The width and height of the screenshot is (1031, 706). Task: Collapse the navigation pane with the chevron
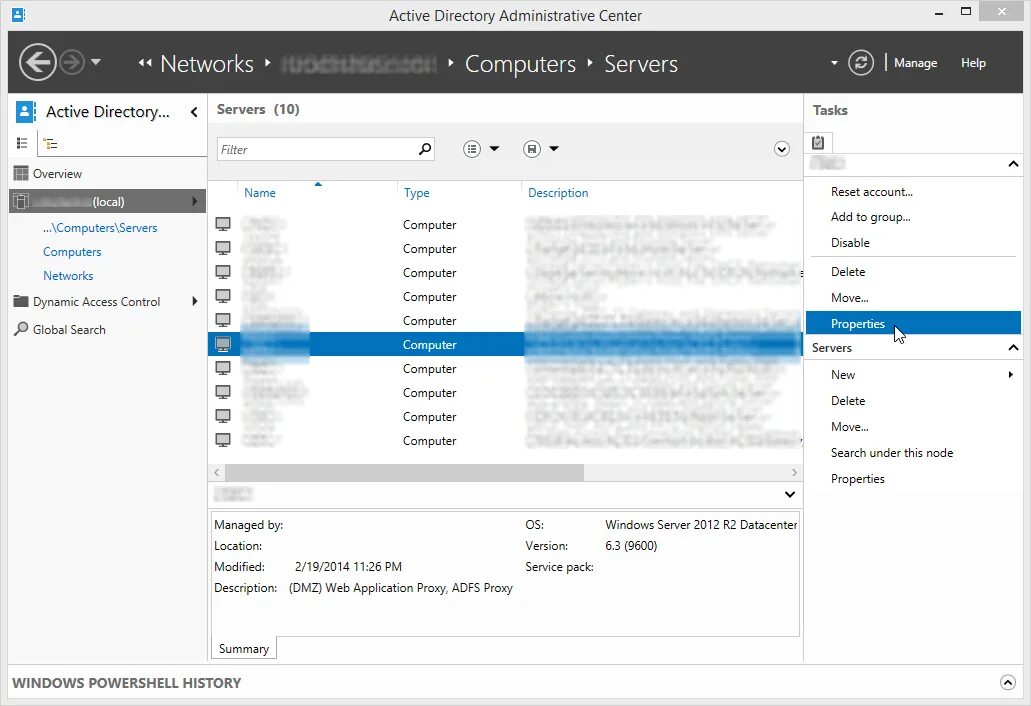(194, 112)
